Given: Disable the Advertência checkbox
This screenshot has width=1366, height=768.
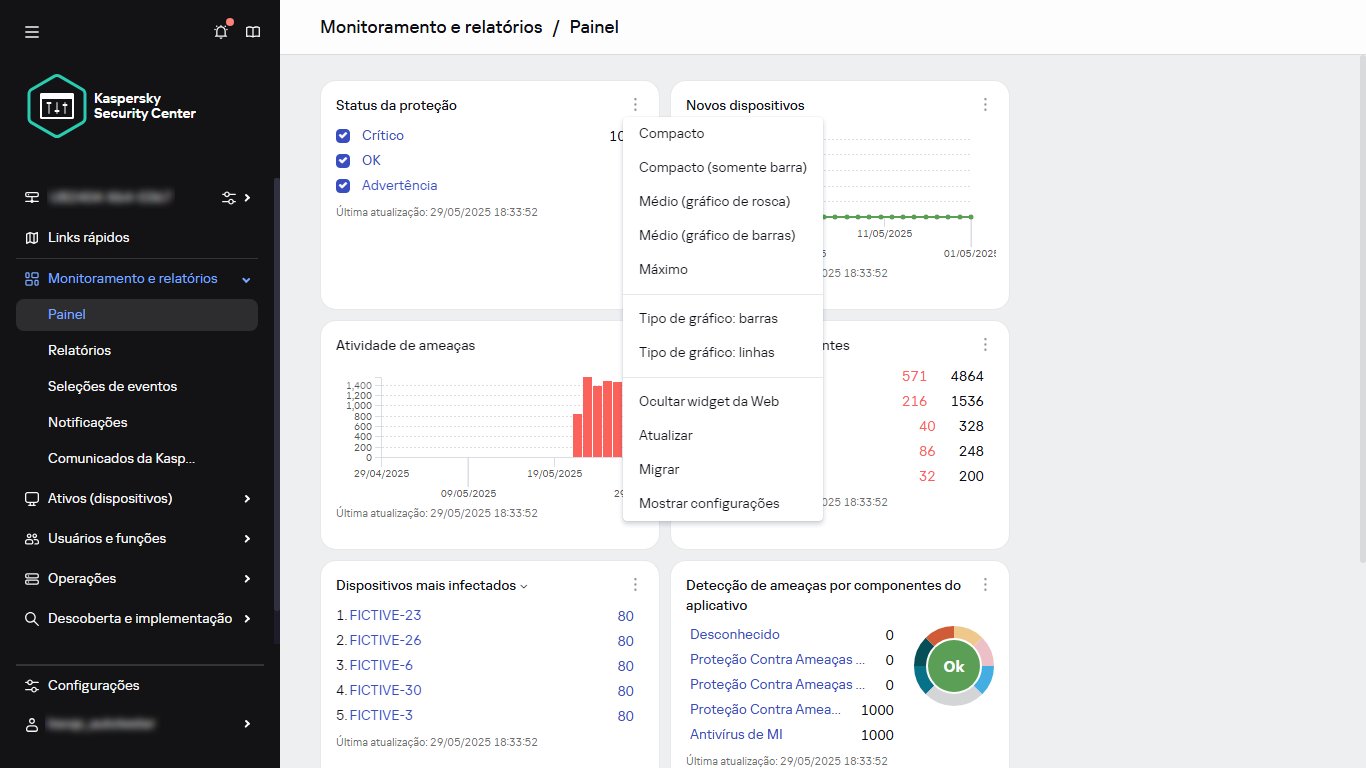Looking at the screenshot, I should coord(343,185).
